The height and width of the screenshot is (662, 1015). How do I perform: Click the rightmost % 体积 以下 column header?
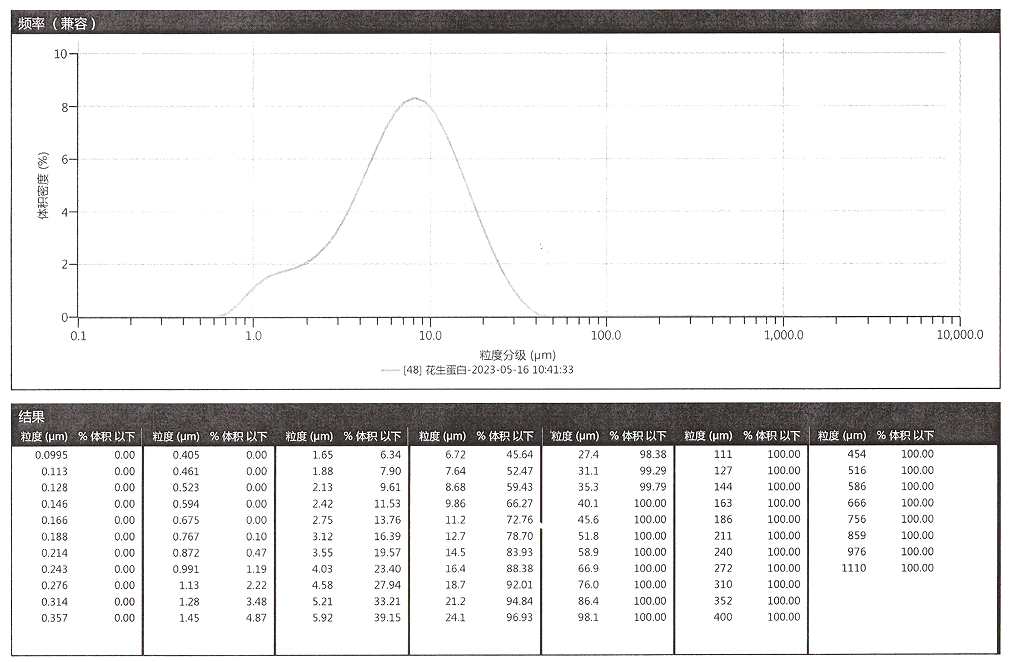[905, 436]
